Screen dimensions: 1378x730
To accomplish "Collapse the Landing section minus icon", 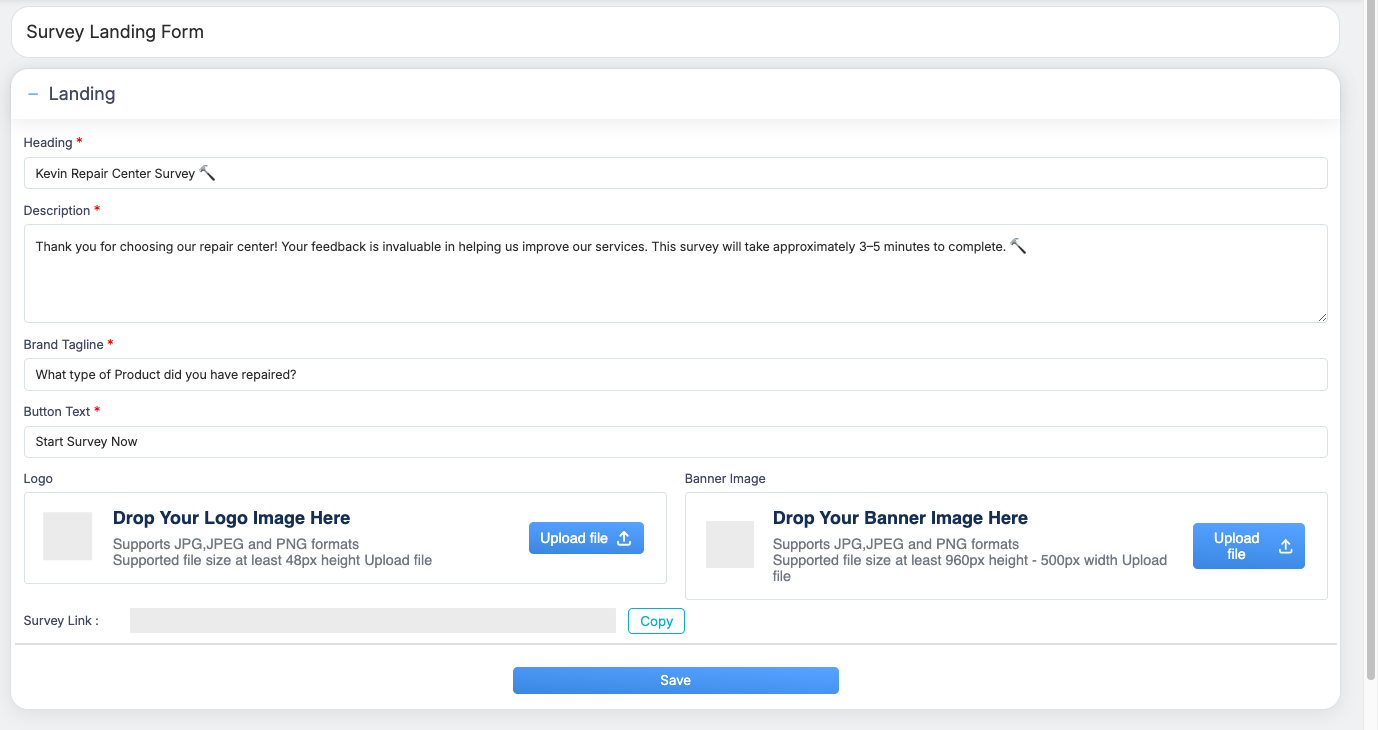I will pos(33,94).
